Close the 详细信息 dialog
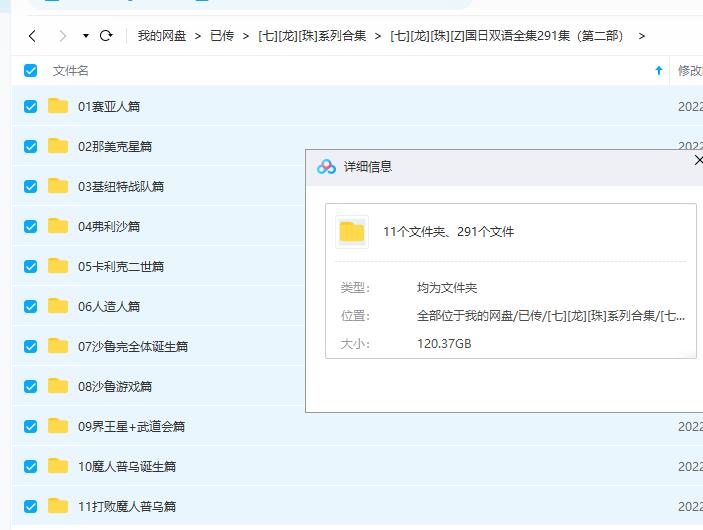Viewport: 703px width, 530px height. pos(697,160)
